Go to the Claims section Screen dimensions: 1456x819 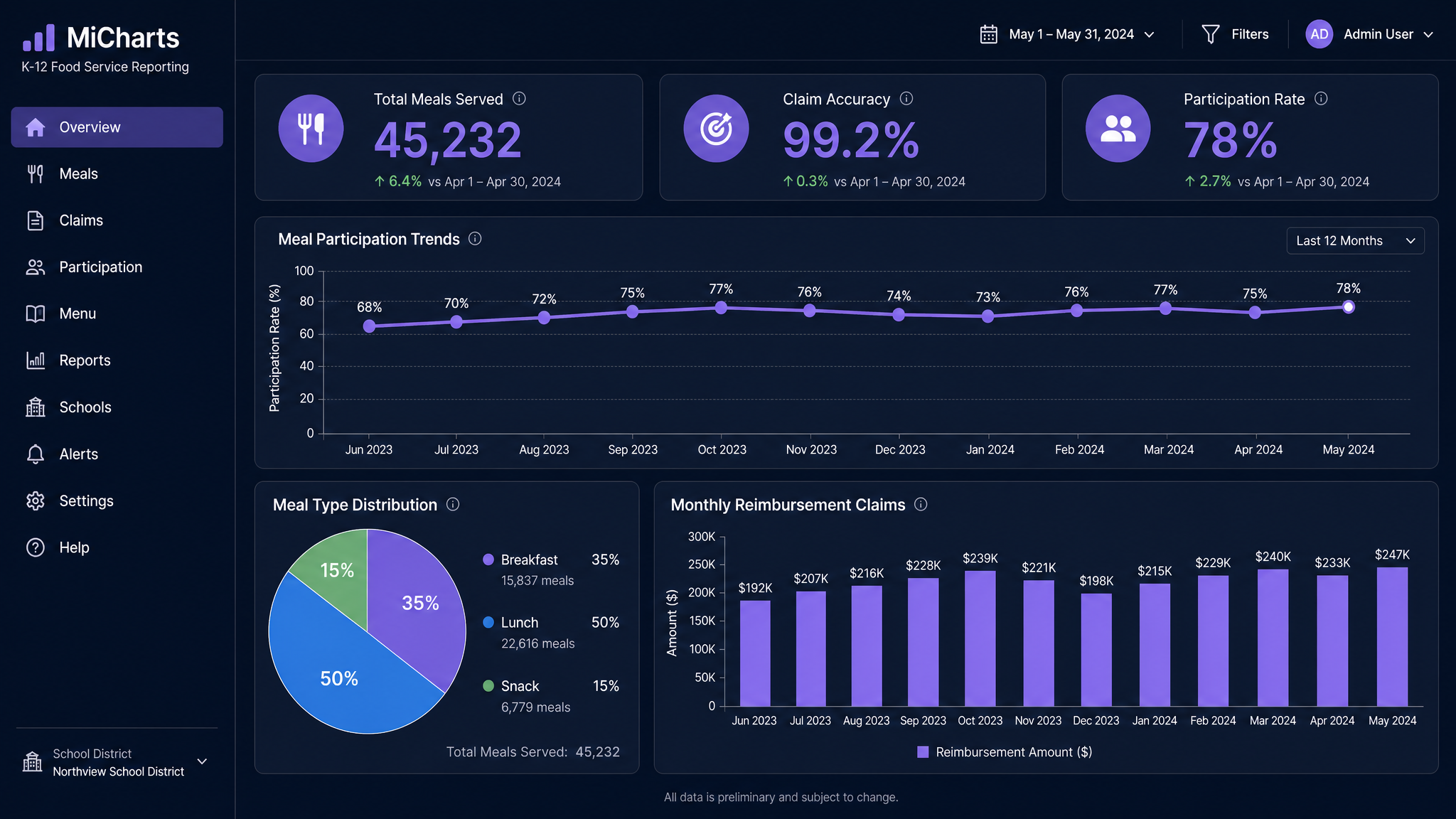tap(117, 220)
